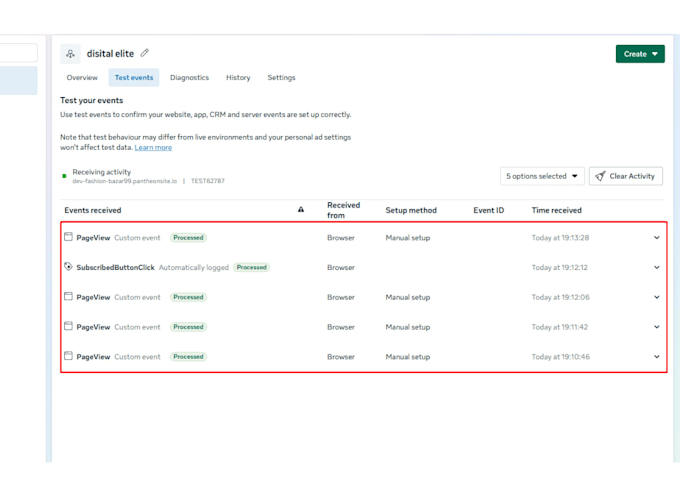Switch to the Overview tab
Image resolution: width=680 pixels, height=484 pixels.
click(x=82, y=78)
